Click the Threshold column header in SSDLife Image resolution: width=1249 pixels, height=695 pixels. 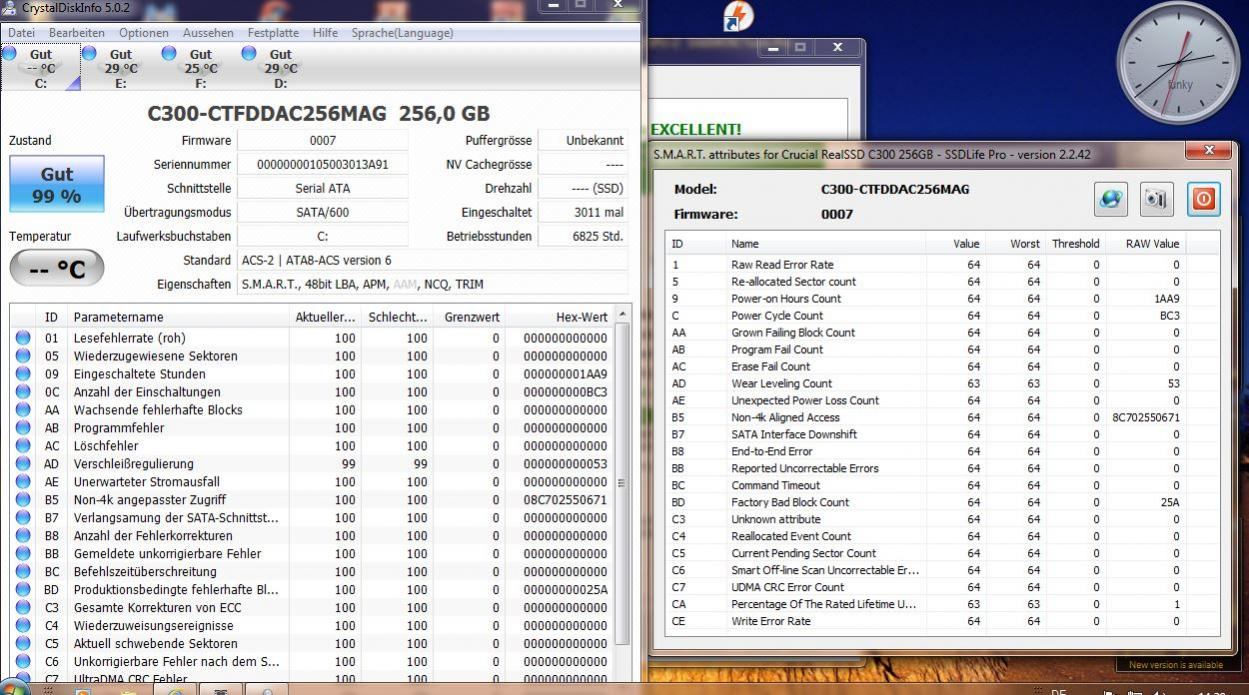tap(1075, 244)
